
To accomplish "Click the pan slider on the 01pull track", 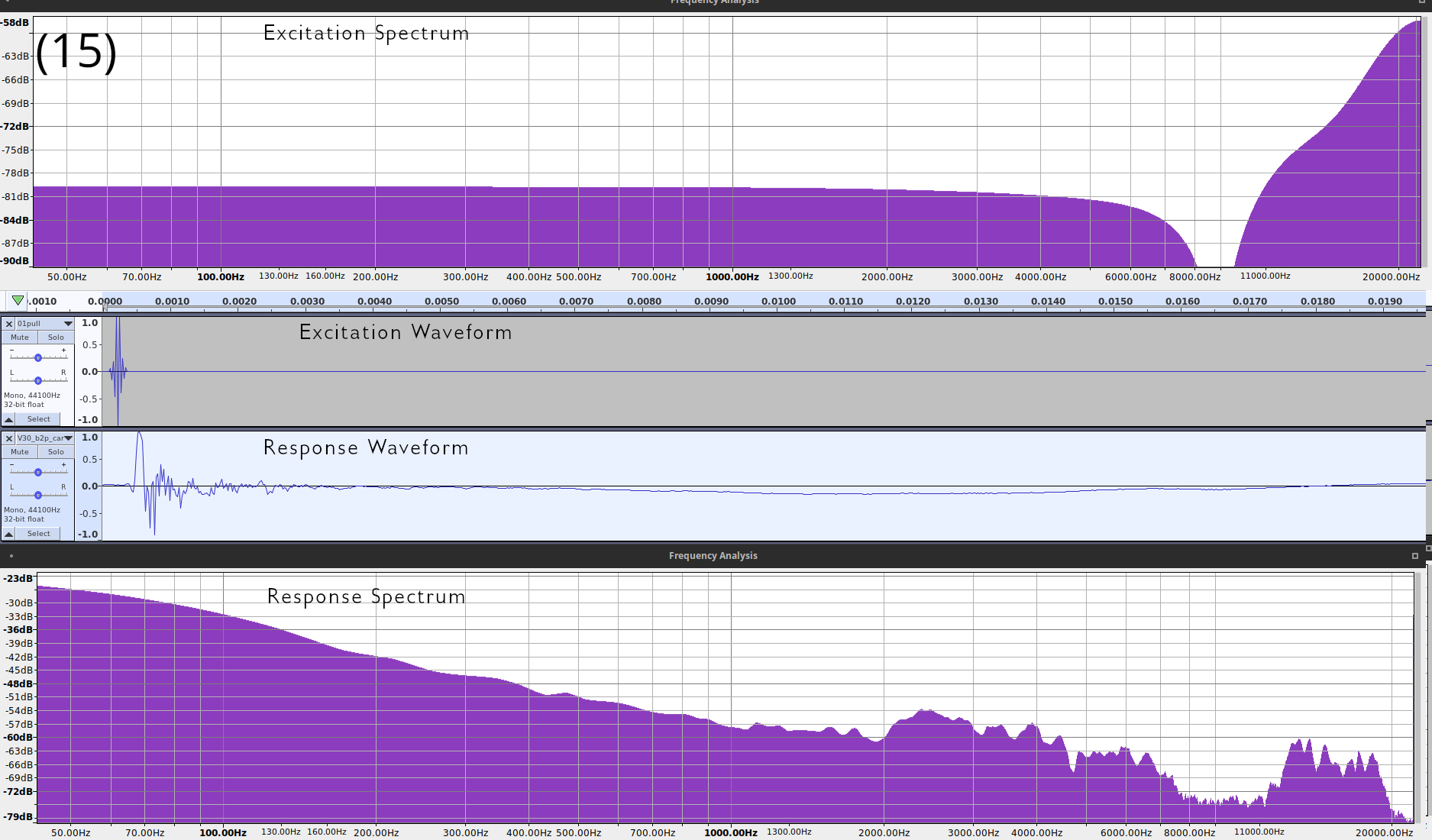I will 38,380.
